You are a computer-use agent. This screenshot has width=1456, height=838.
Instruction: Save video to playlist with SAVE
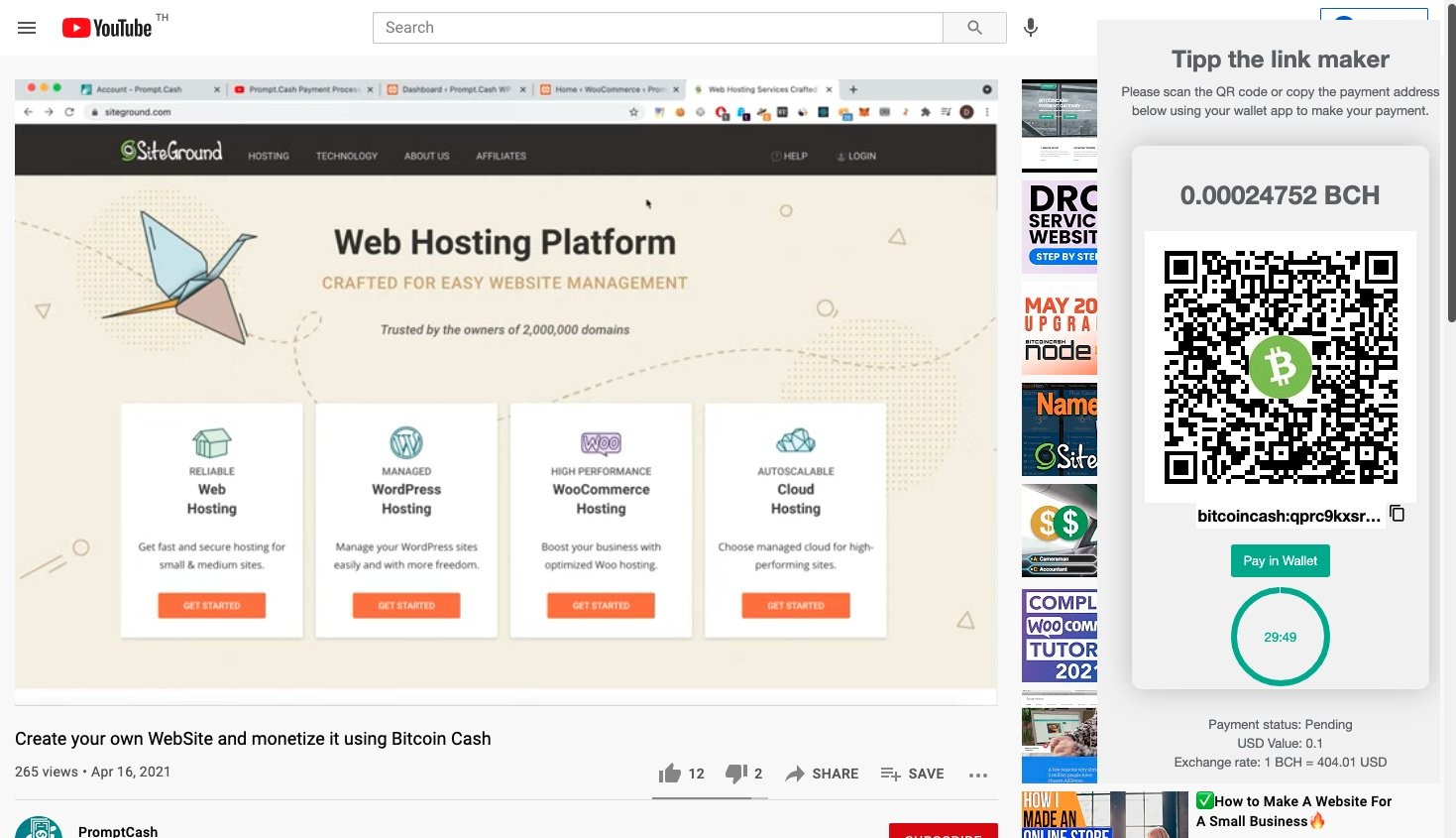(x=912, y=774)
